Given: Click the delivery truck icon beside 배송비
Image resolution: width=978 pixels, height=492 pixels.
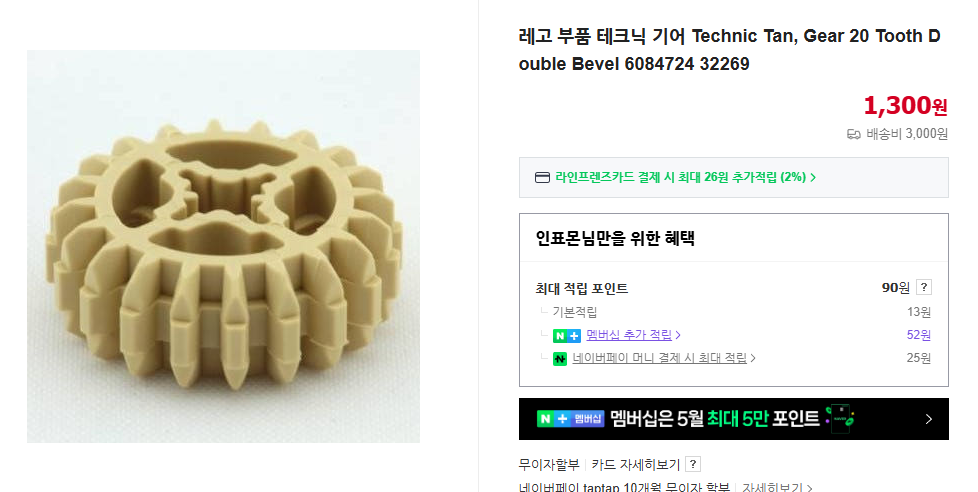Looking at the screenshot, I should [x=853, y=134].
